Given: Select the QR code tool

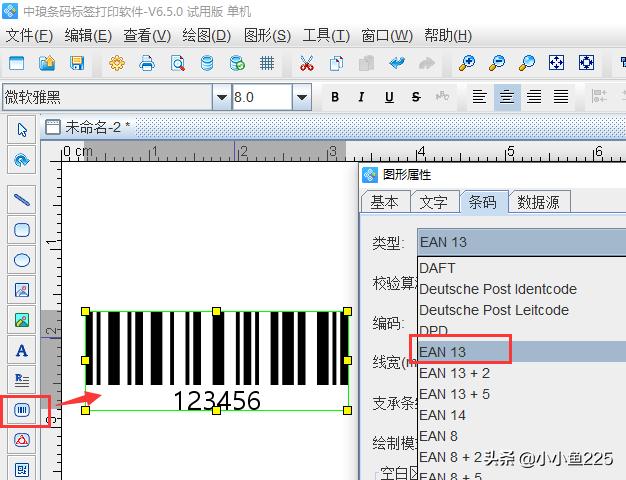Looking at the screenshot, I should (22, 469).
